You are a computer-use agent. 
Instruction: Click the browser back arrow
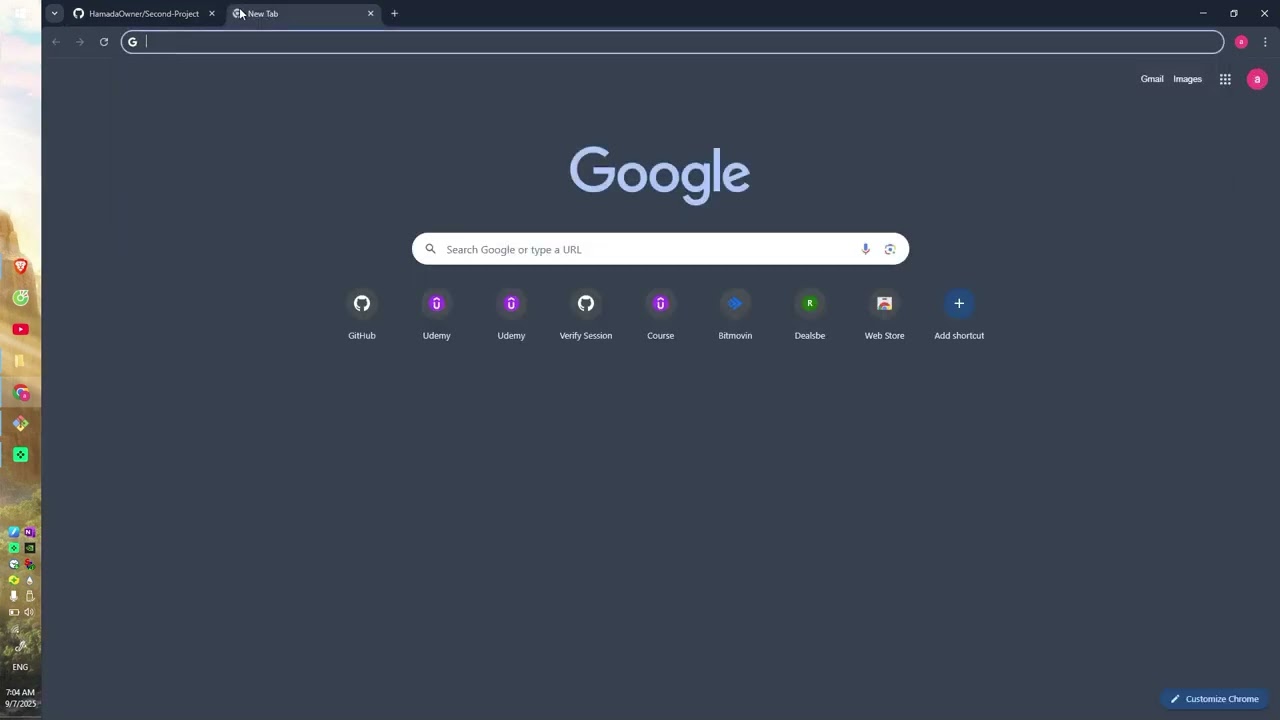(x=56, y=41)
